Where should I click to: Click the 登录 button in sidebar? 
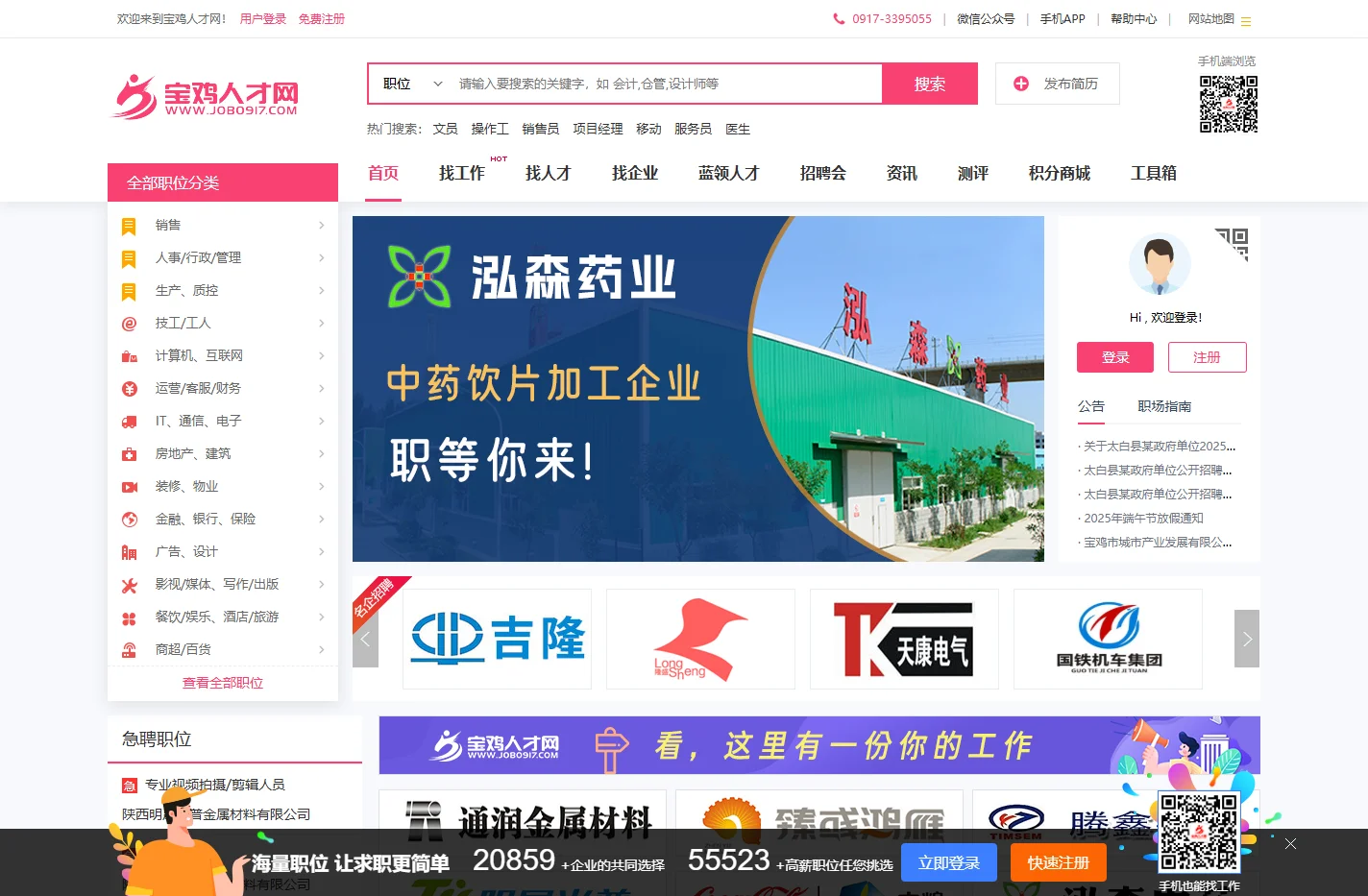(1115, 357)
